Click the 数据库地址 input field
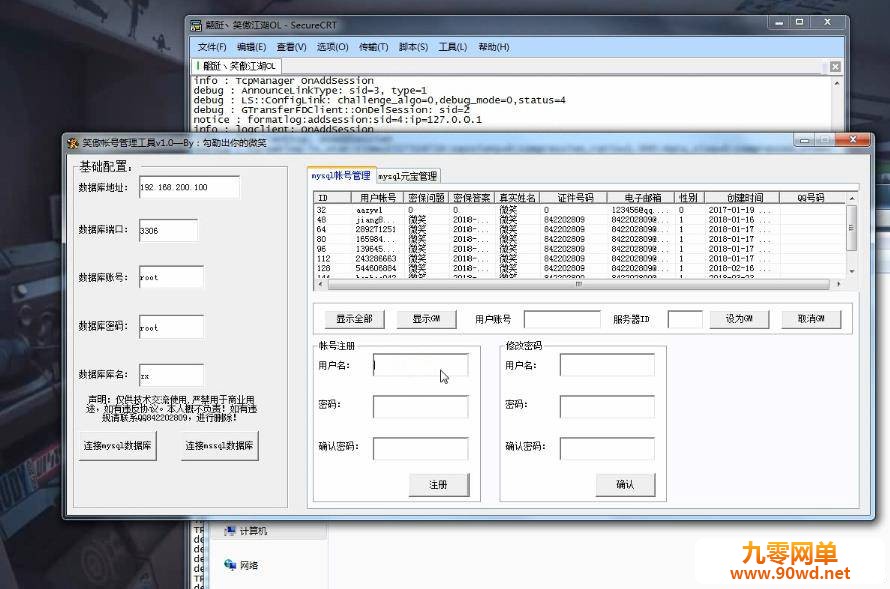The image size is (890, 589). pyautogui.click(x=190, y=187)
